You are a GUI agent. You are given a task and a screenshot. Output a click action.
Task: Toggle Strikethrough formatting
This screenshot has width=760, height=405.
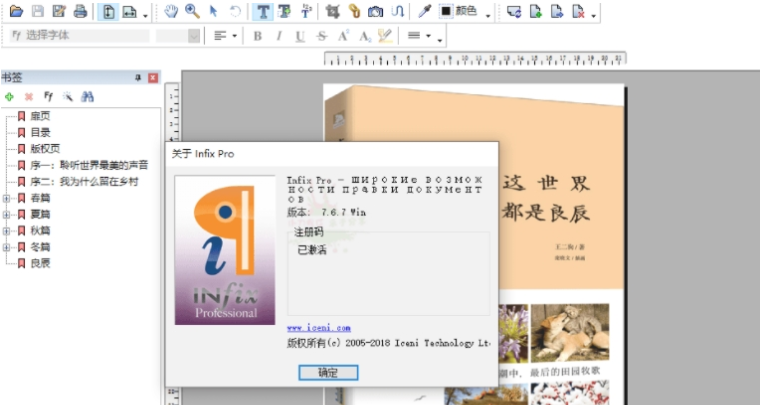[321, 36]
